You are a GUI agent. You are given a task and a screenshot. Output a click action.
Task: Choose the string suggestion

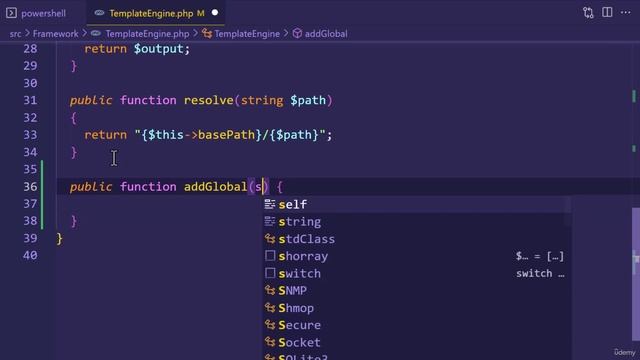[x=416, y=222]
